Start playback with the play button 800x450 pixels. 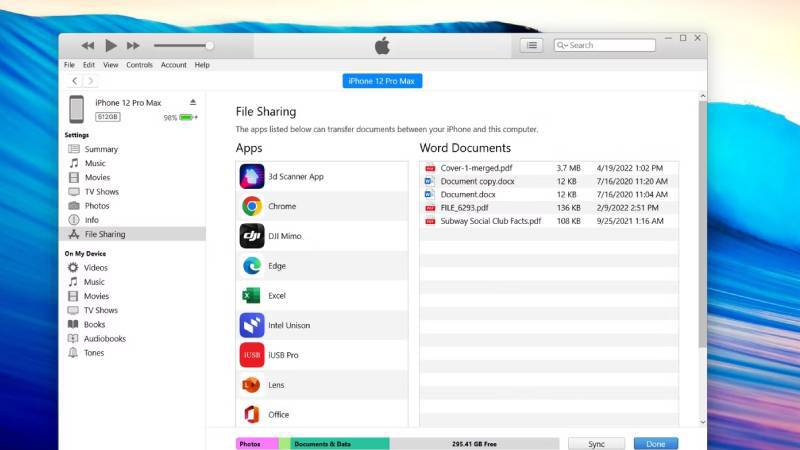click(x=110, y=45)
